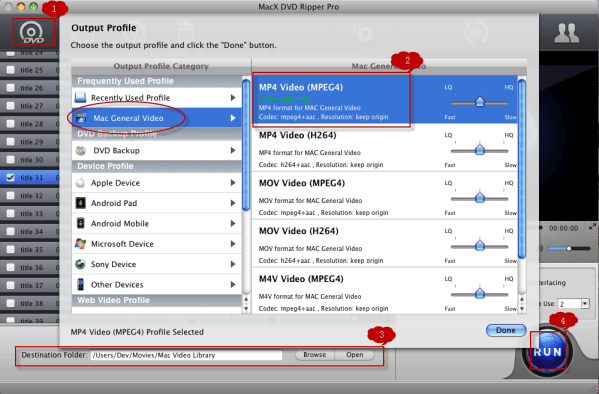Click the Done button
This screenshot has width=599, height=394.
[506, 330]
